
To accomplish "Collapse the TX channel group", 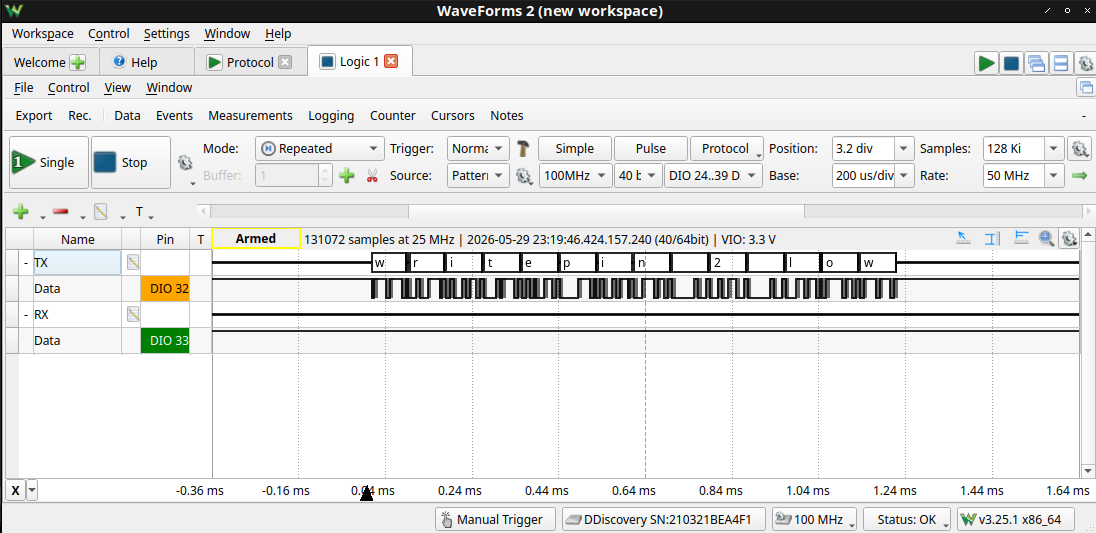I will click(26, 263).
